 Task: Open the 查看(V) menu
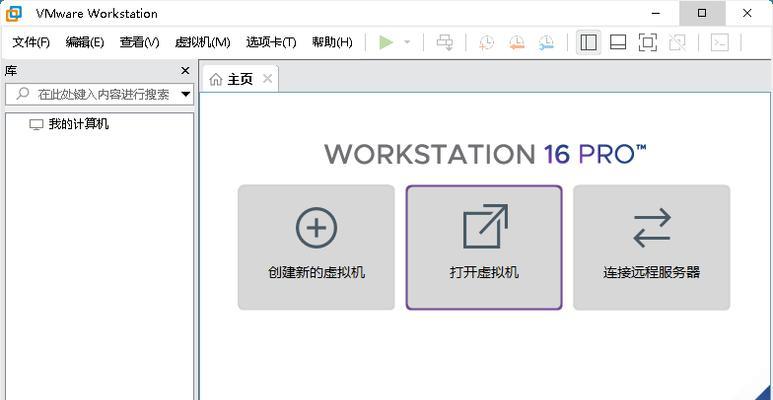pos(140,42)
